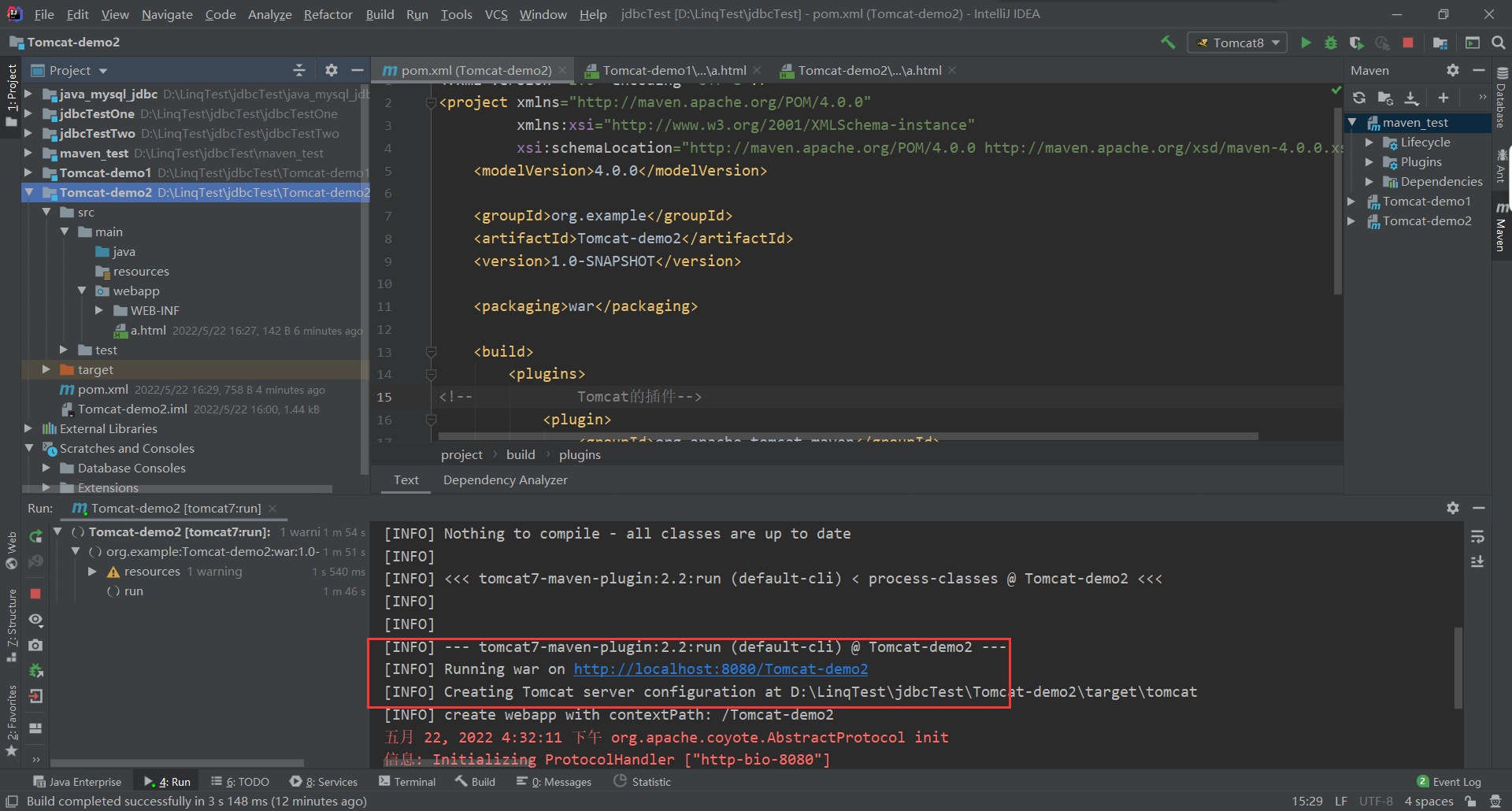Open the Database side tool window
The height and width of the screenshot is (811, 1512).
[x=1501, y=97]
